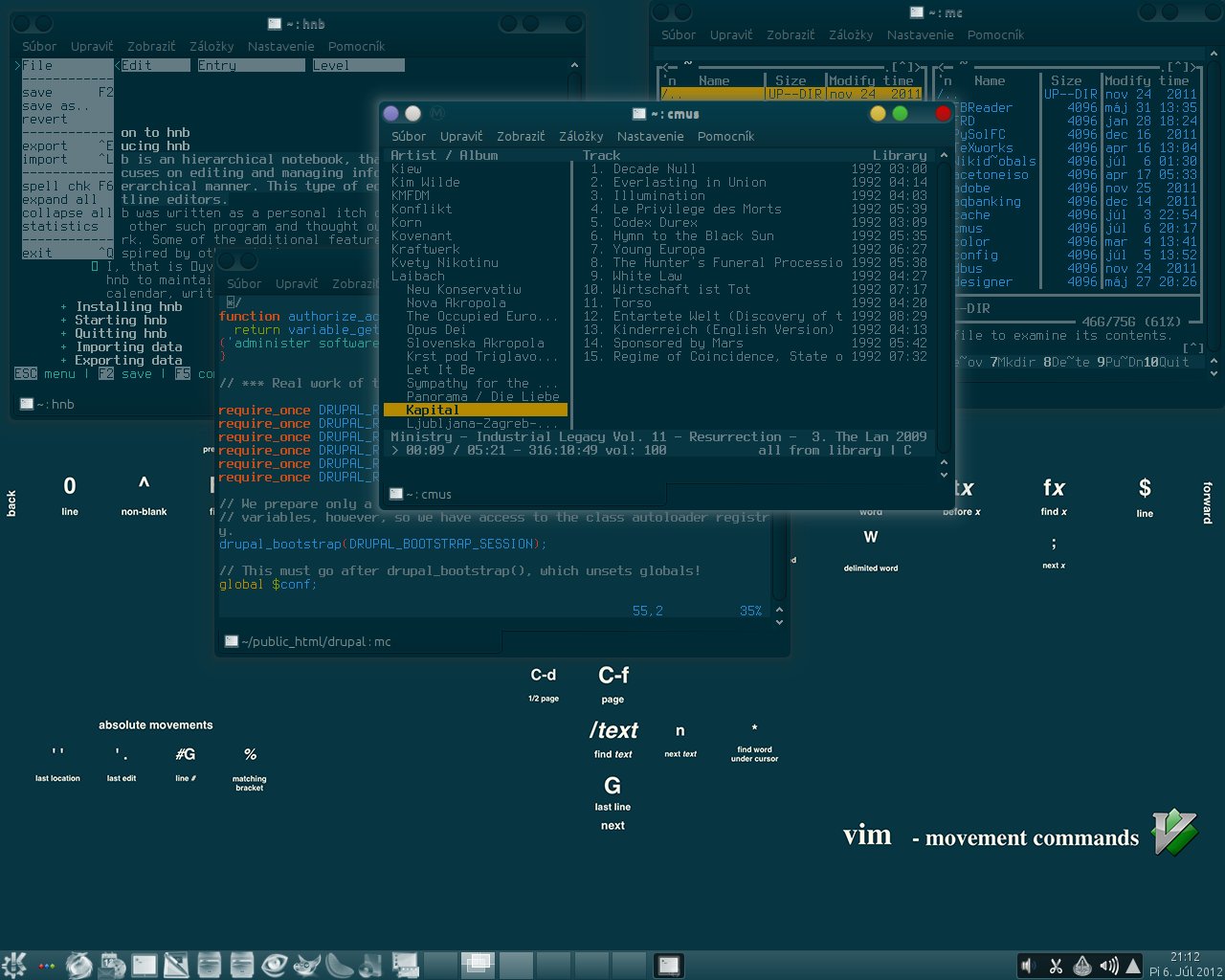Click the muted speaker tray icon
The width and height of the screenshot is (1225, 980).
tap(1029, 966)
